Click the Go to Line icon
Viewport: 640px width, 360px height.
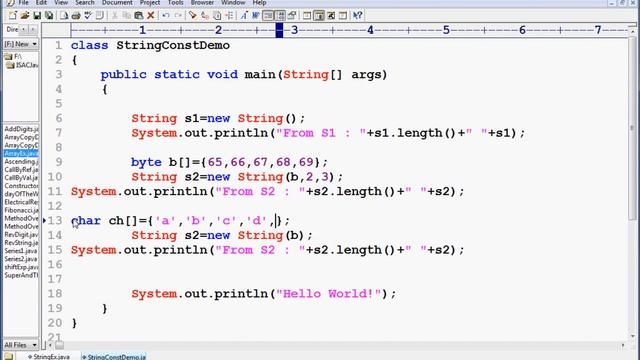click(229, 16)
